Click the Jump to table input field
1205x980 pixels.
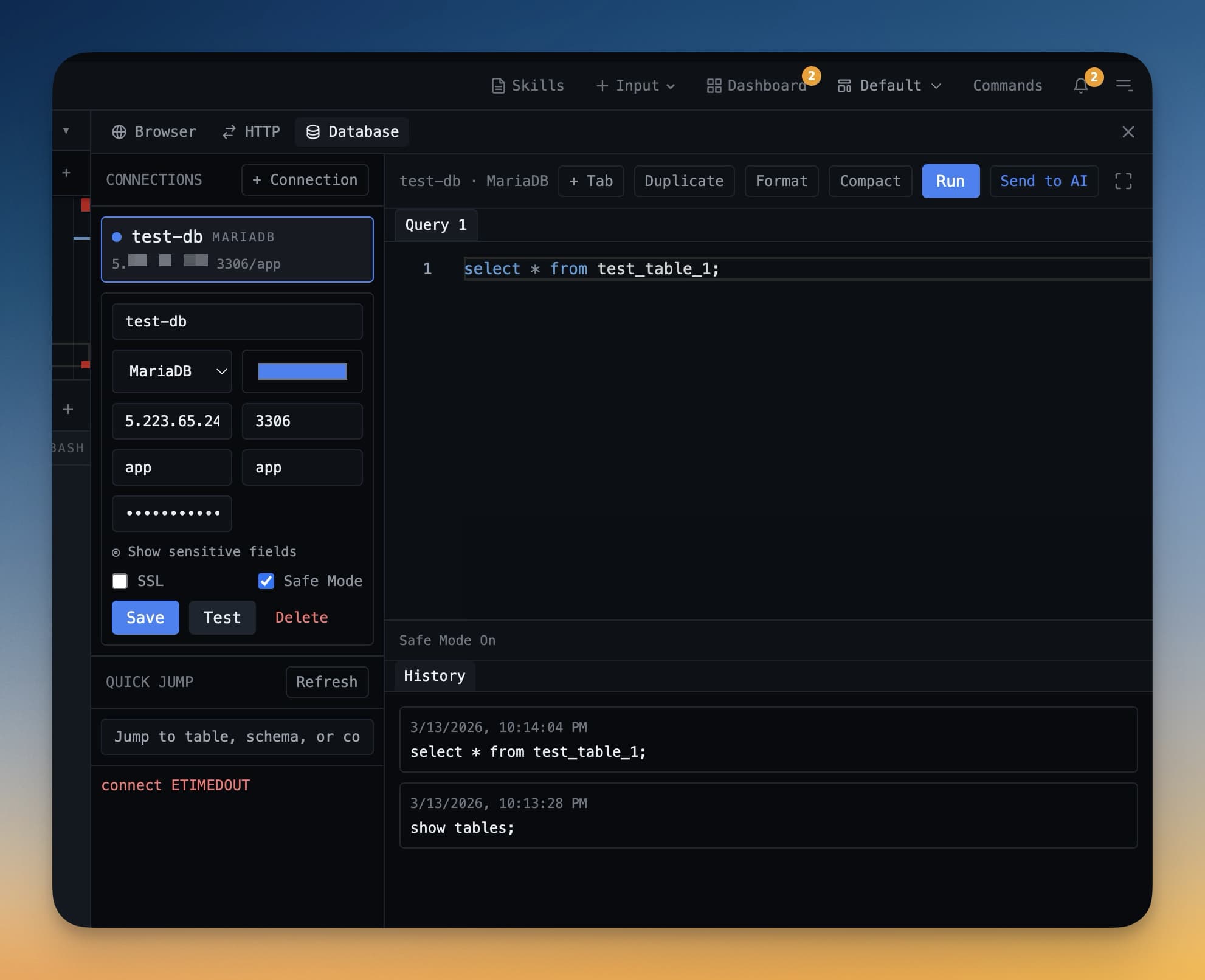[x=237, y=737]
